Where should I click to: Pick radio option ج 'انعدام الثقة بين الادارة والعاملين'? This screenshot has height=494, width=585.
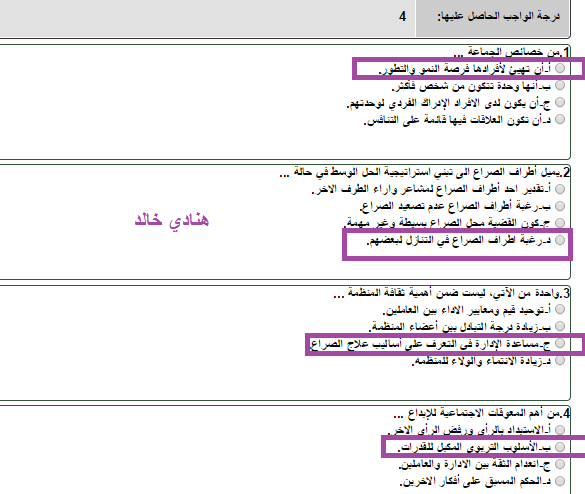point(560,464)
